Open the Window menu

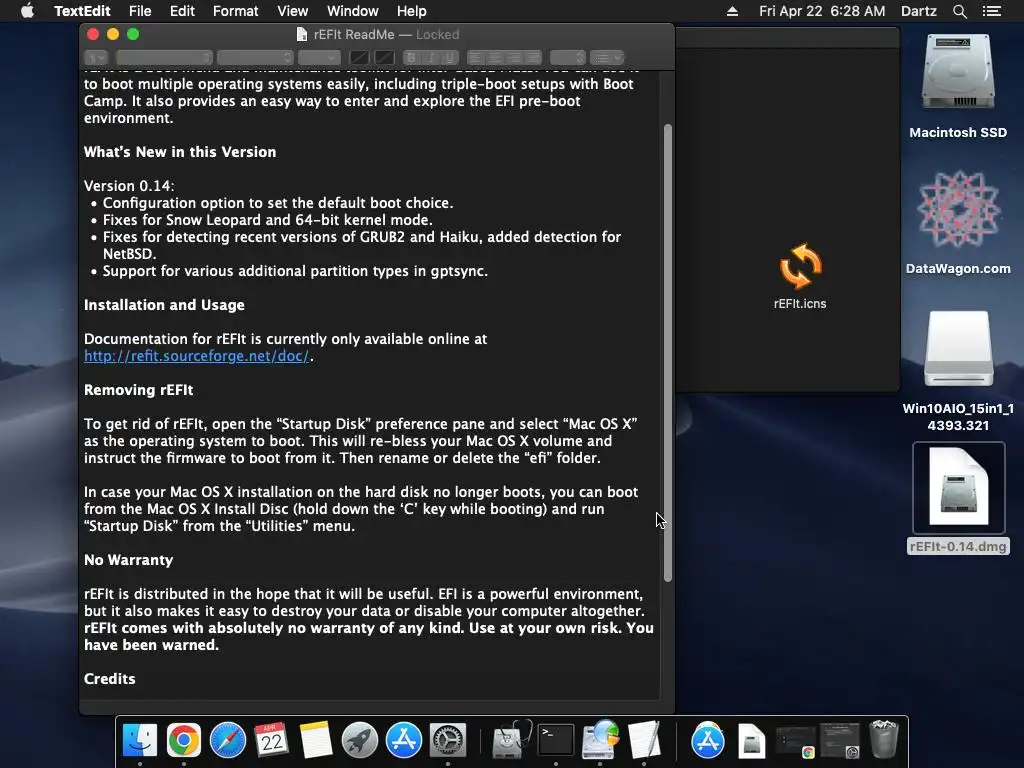tap(353, 11)
